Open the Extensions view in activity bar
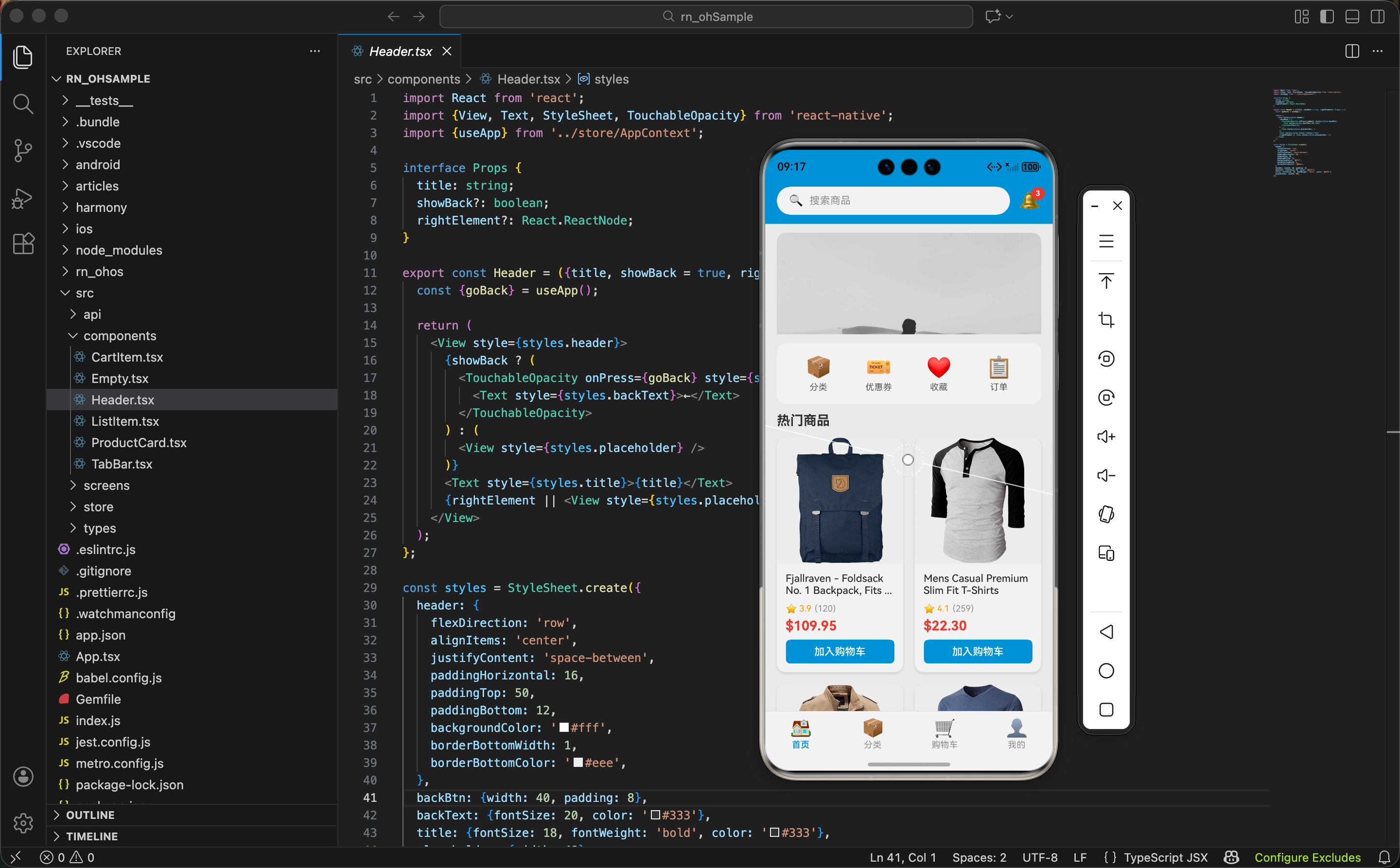This screenshot has width=1400, height=868. [x=22, y=244]
